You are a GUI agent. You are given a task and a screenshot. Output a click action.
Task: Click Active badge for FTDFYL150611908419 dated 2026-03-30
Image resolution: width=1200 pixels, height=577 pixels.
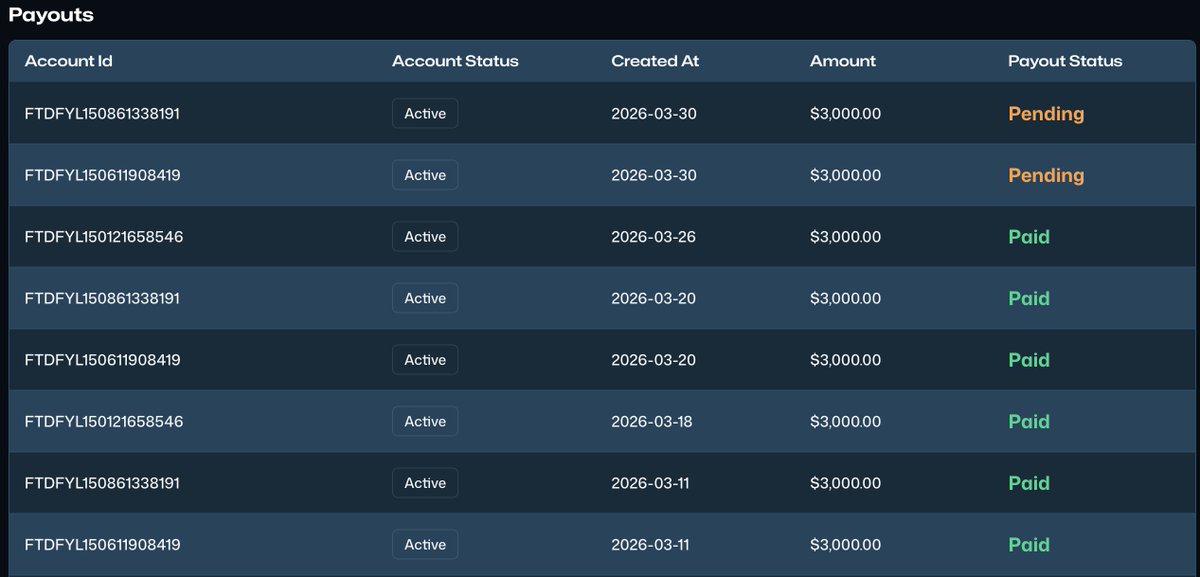click(x=425, y=175)
